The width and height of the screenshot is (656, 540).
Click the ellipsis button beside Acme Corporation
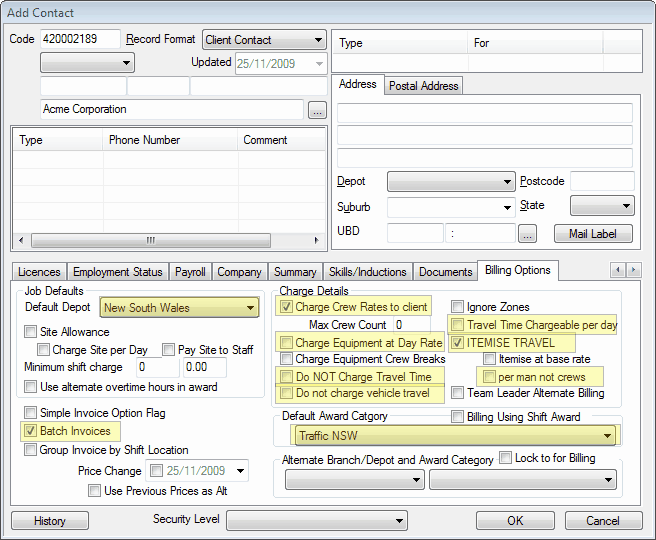coord(317,110)
